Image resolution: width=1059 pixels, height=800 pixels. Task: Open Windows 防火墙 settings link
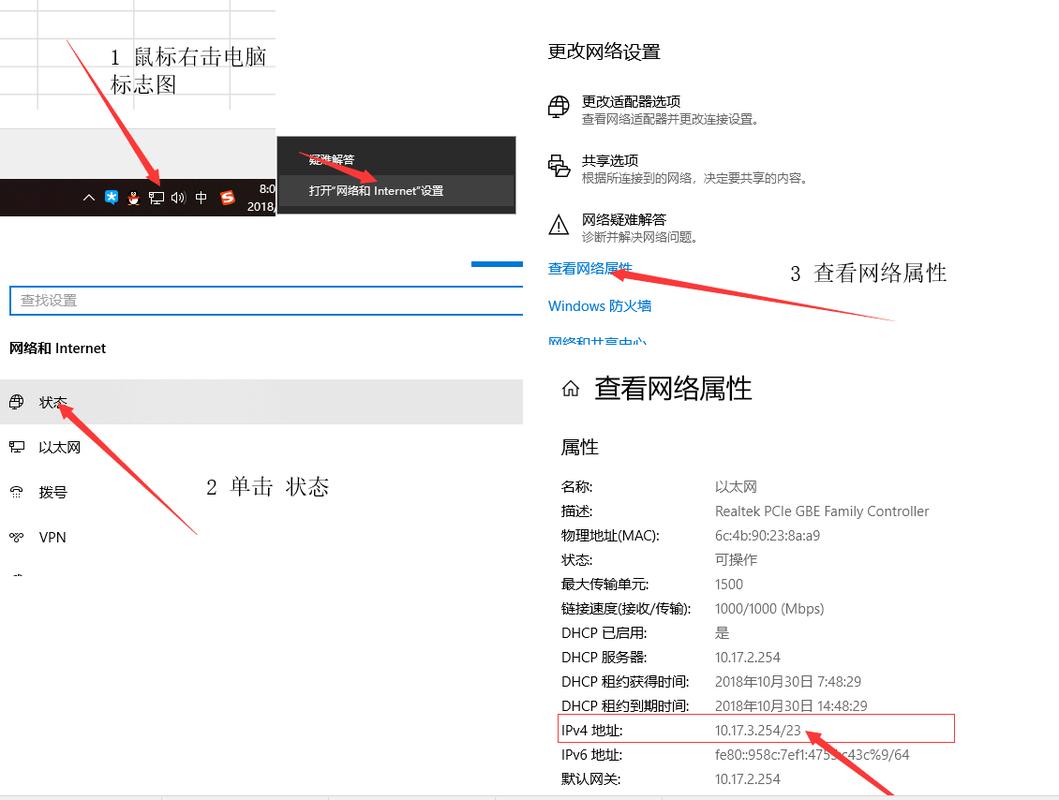(x=599, y=305)
